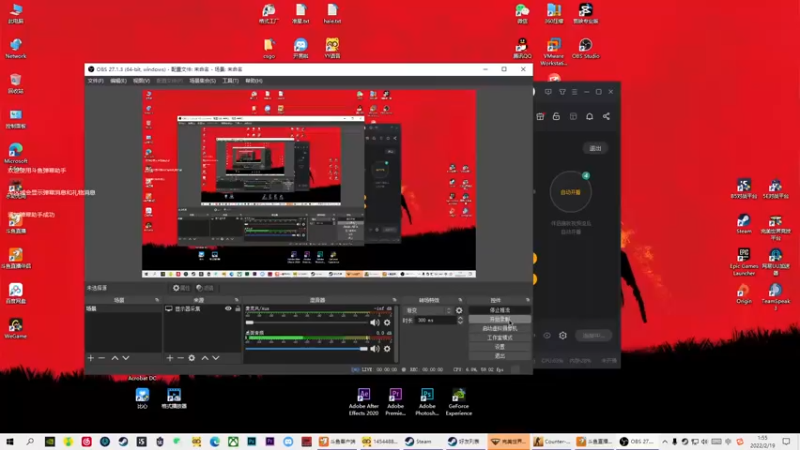Open the File menu in the OBS menu bar

click(x=95, y=81)
